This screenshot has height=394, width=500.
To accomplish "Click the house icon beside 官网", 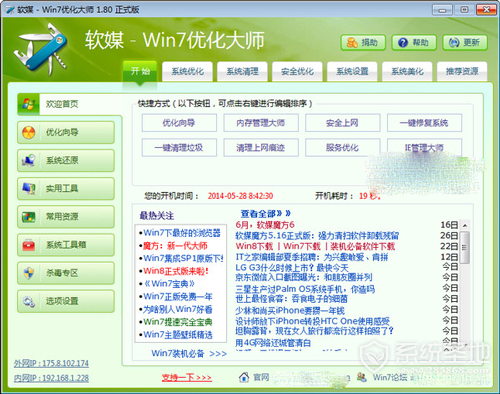I will pos(244,377).
